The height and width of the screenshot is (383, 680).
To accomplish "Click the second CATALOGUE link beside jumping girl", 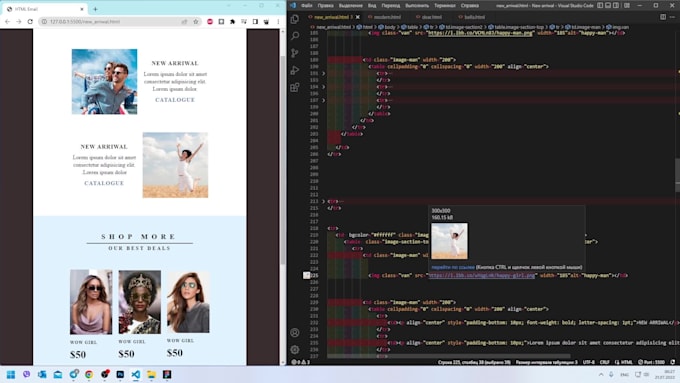I will pos(104,183).
